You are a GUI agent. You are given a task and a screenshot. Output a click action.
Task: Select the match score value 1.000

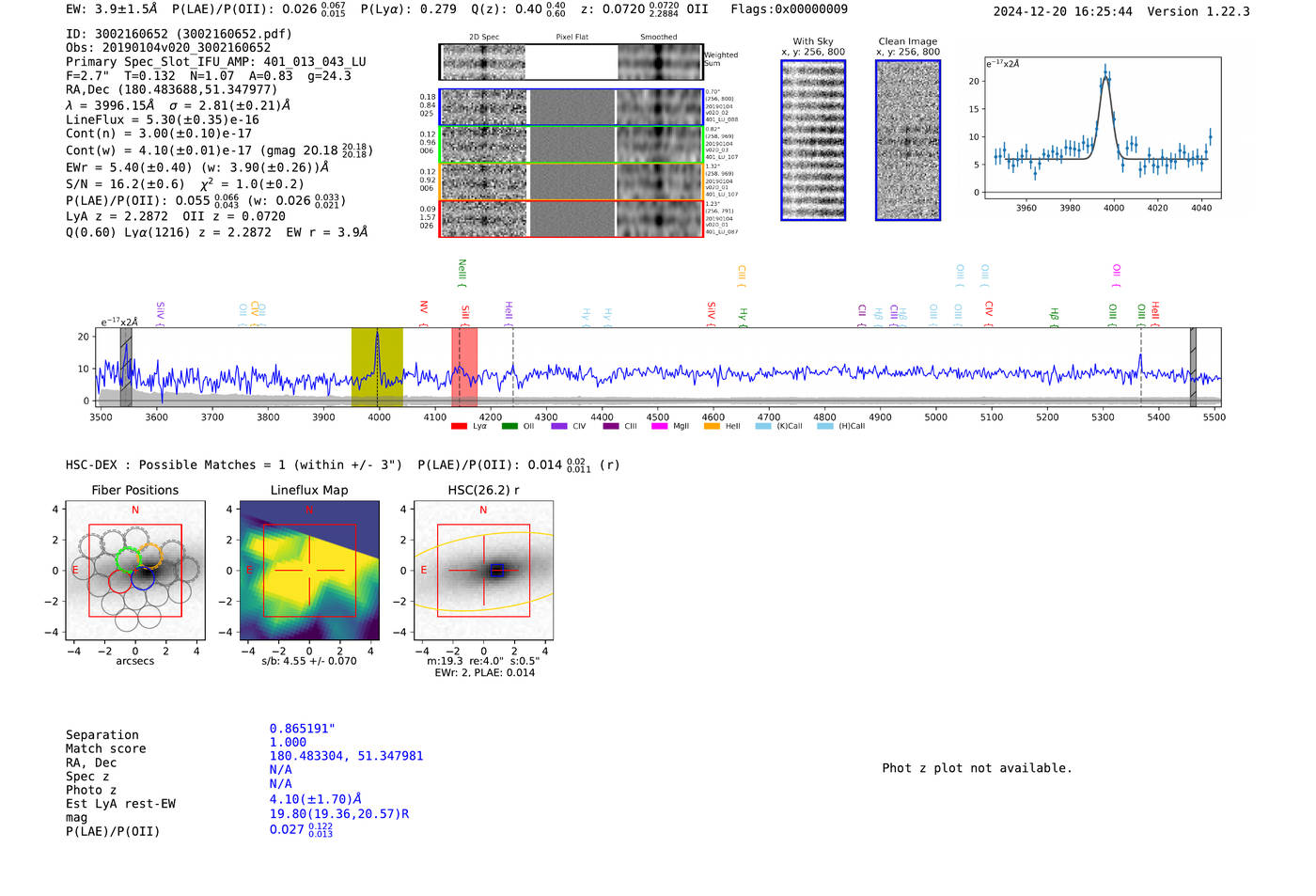[x=288, y=742]
